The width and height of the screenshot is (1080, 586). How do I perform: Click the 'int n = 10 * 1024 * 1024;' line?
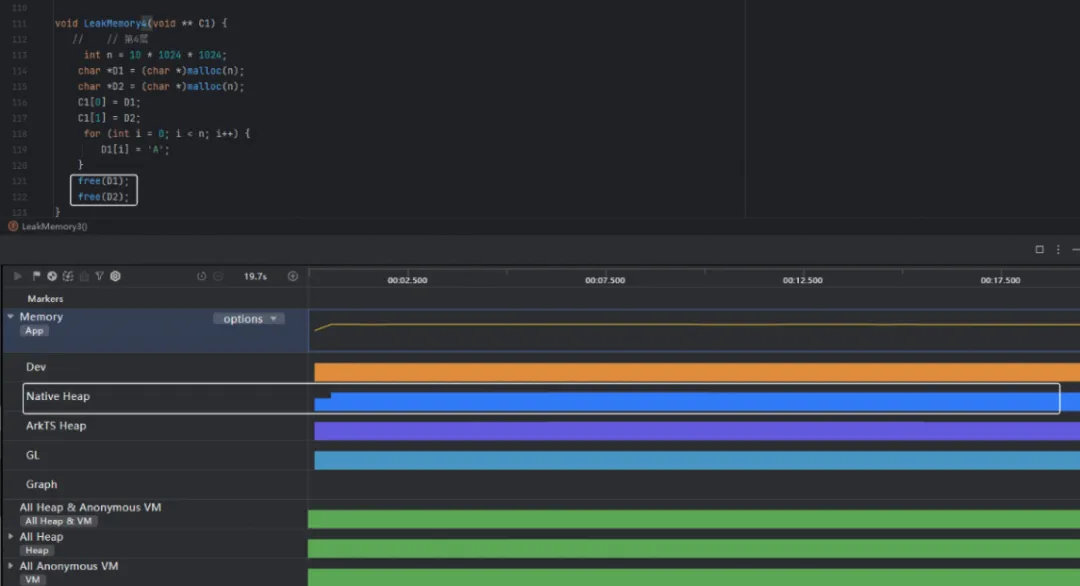pyautogui.click(x=155, y=55)
